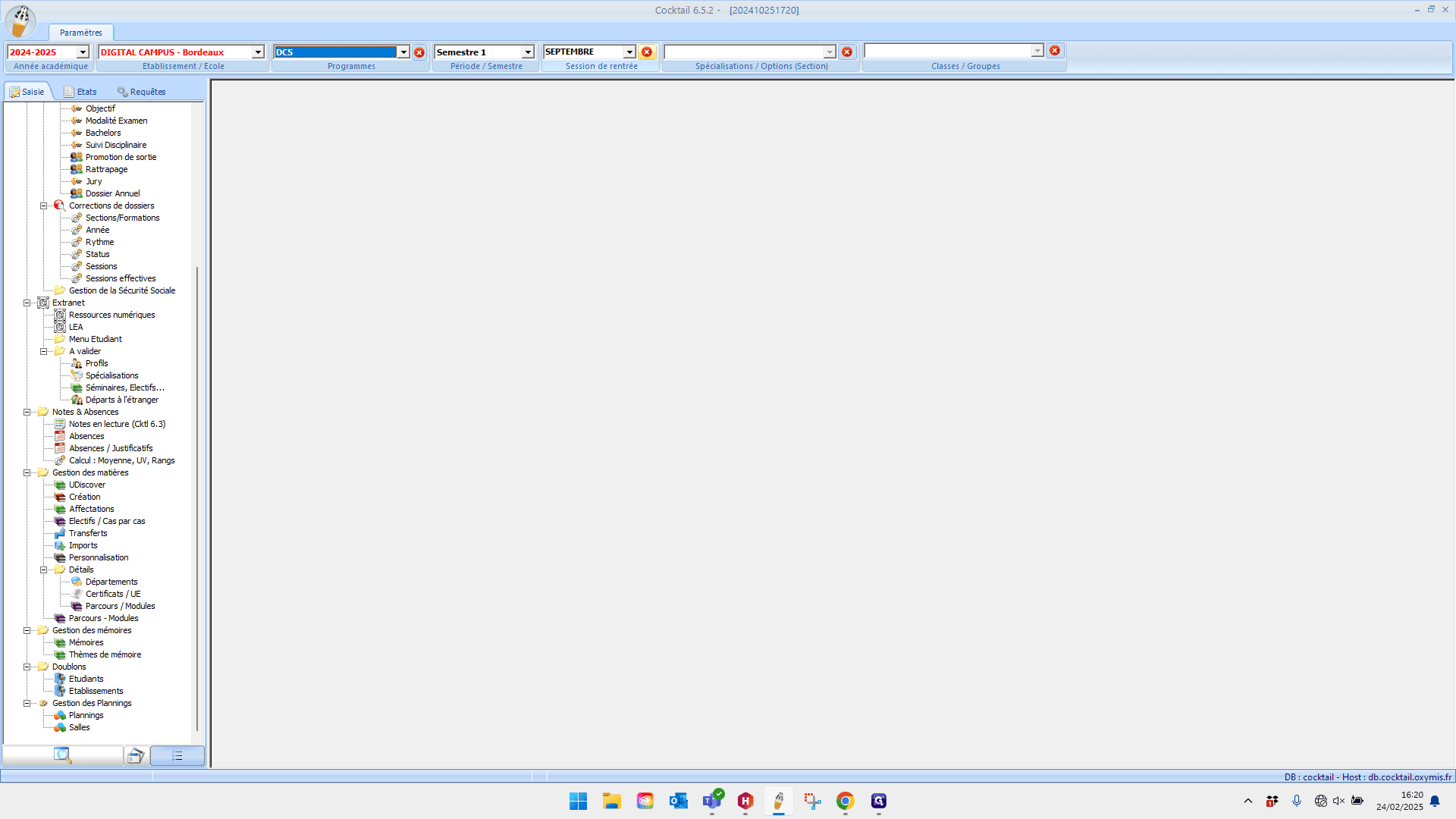The width and height of the screenshot is (1456, 819).
Task: Open Electifs / Cas par cas
Action: pyautogui.click(x=107, y=521)
